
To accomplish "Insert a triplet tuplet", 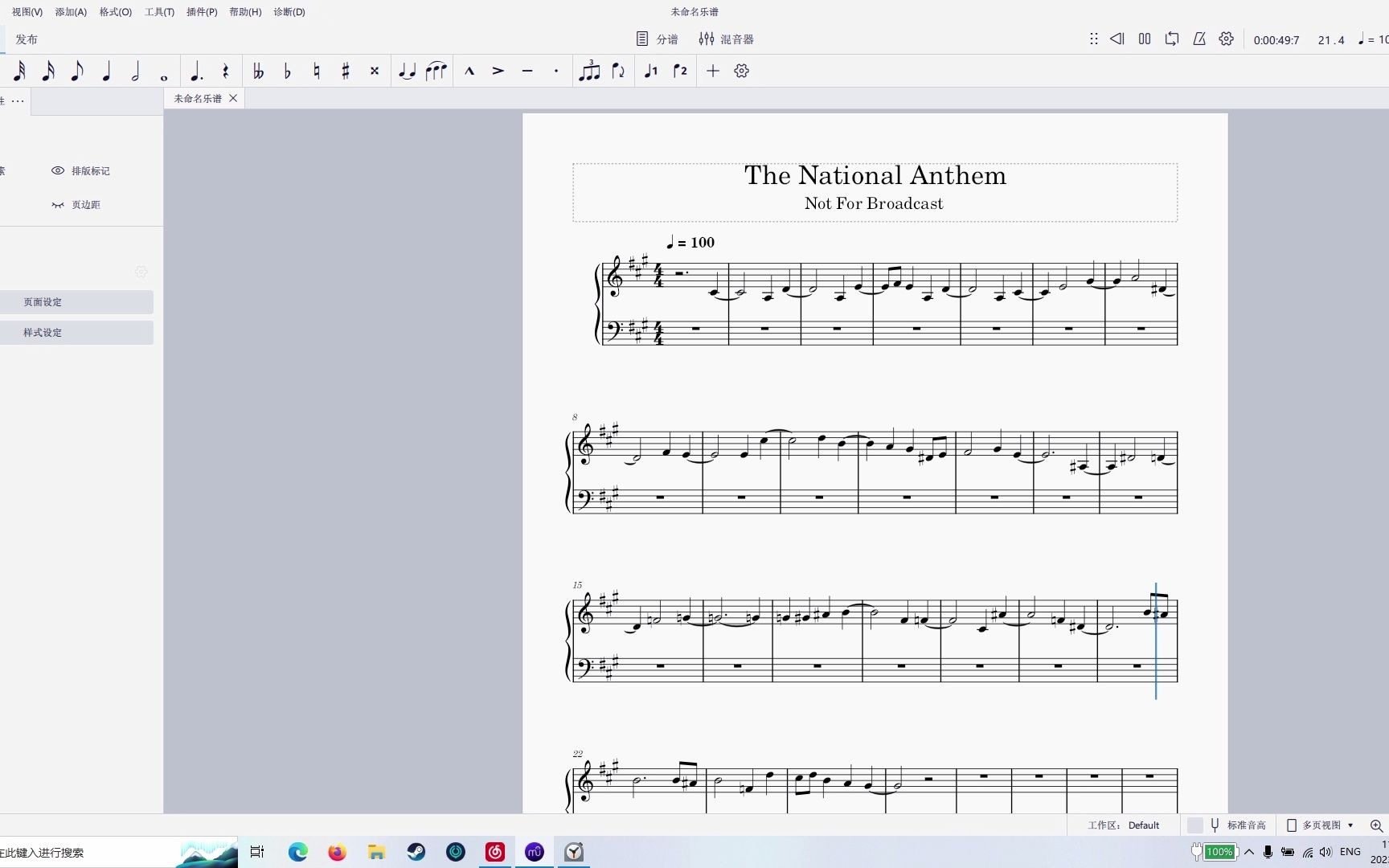I will 589,72.
